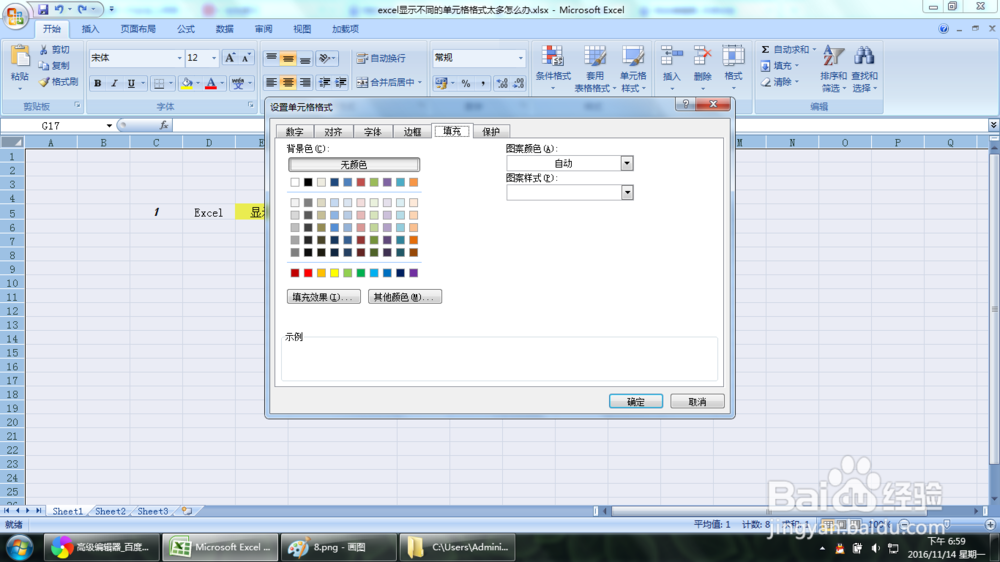
Task: Click the Format (格式) ribbon icon
Action: pos(733,56)
